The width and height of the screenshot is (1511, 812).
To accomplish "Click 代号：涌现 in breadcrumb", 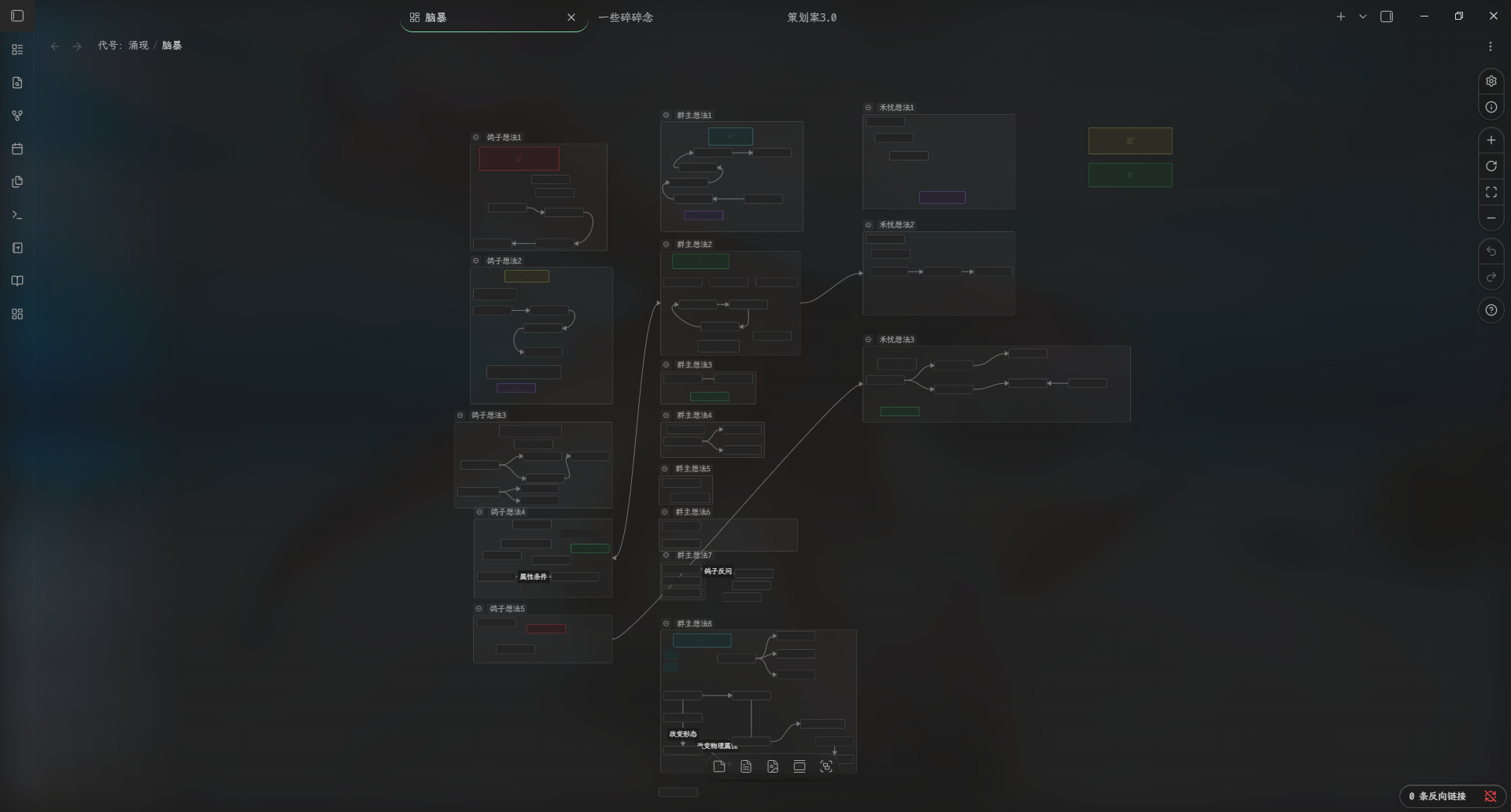I will [x=123, y=46].
